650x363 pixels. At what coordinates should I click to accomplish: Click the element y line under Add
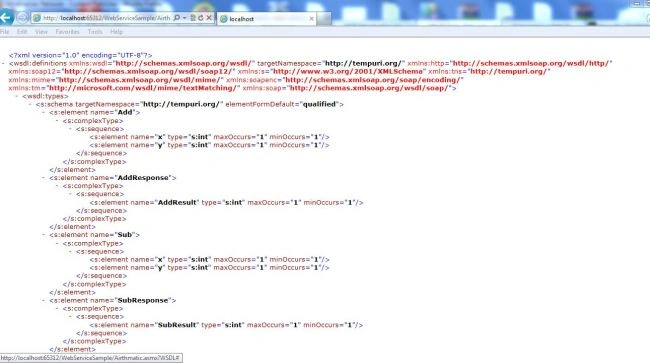point(210,145)
